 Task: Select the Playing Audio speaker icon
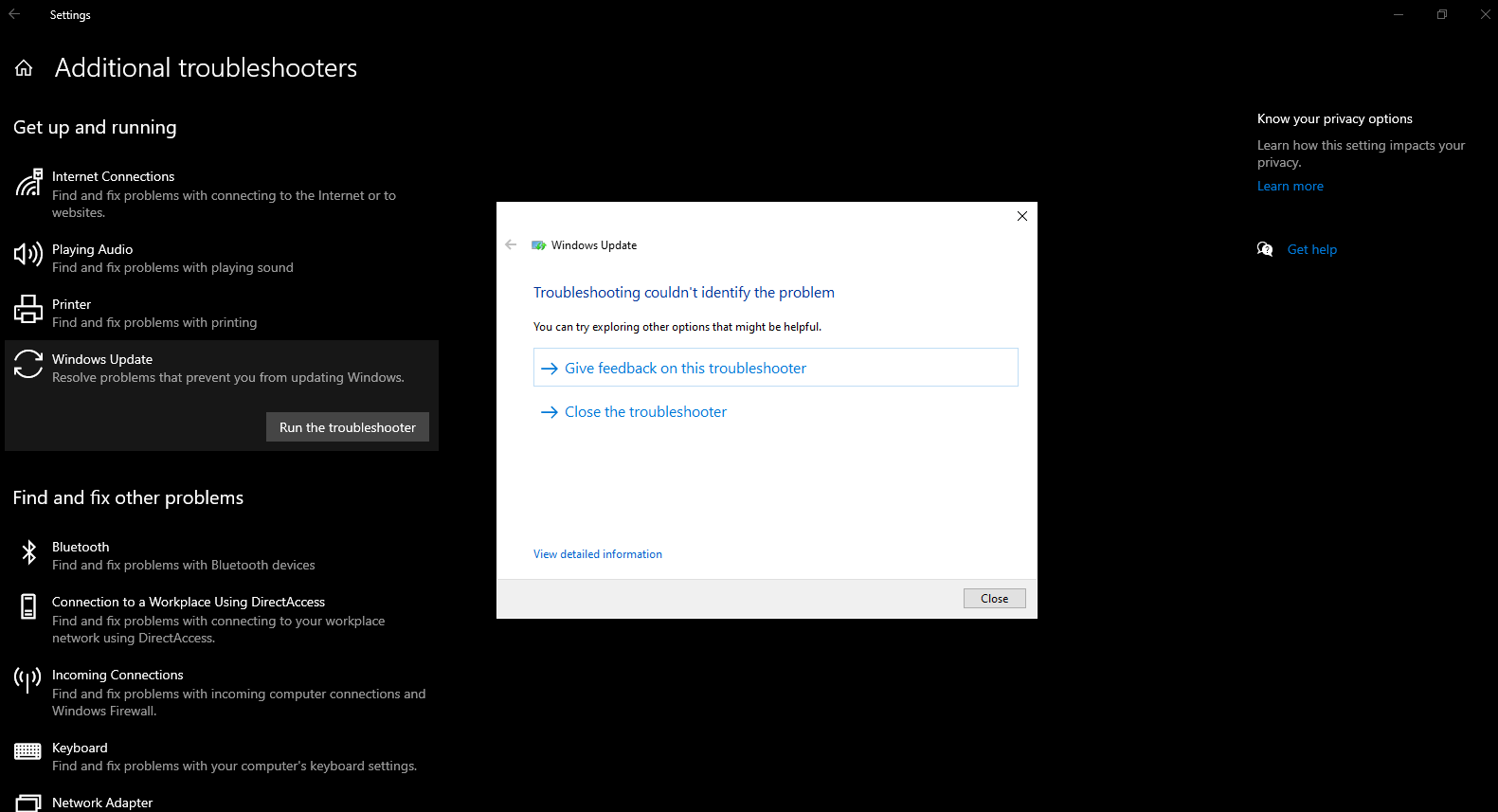pyautogui.click(x=28, y=254)
